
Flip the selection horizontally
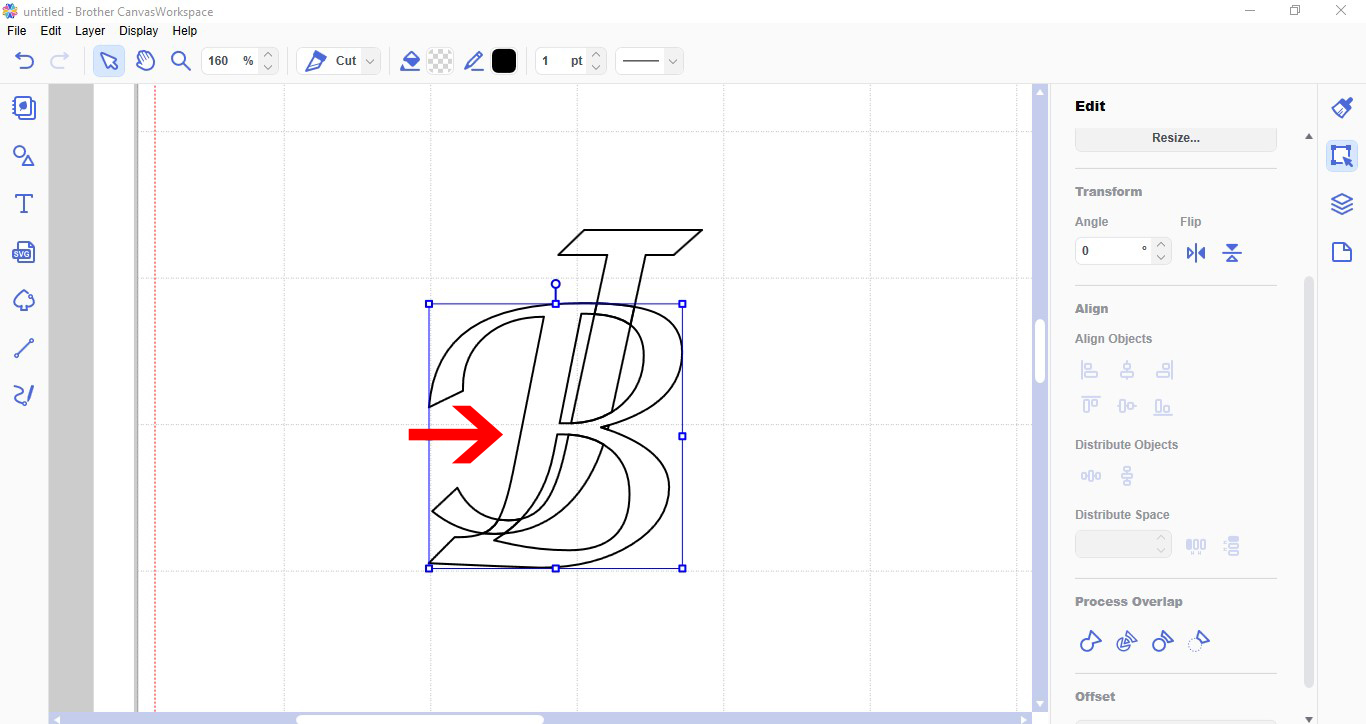pyautogui.click(x=1196, y=253)
